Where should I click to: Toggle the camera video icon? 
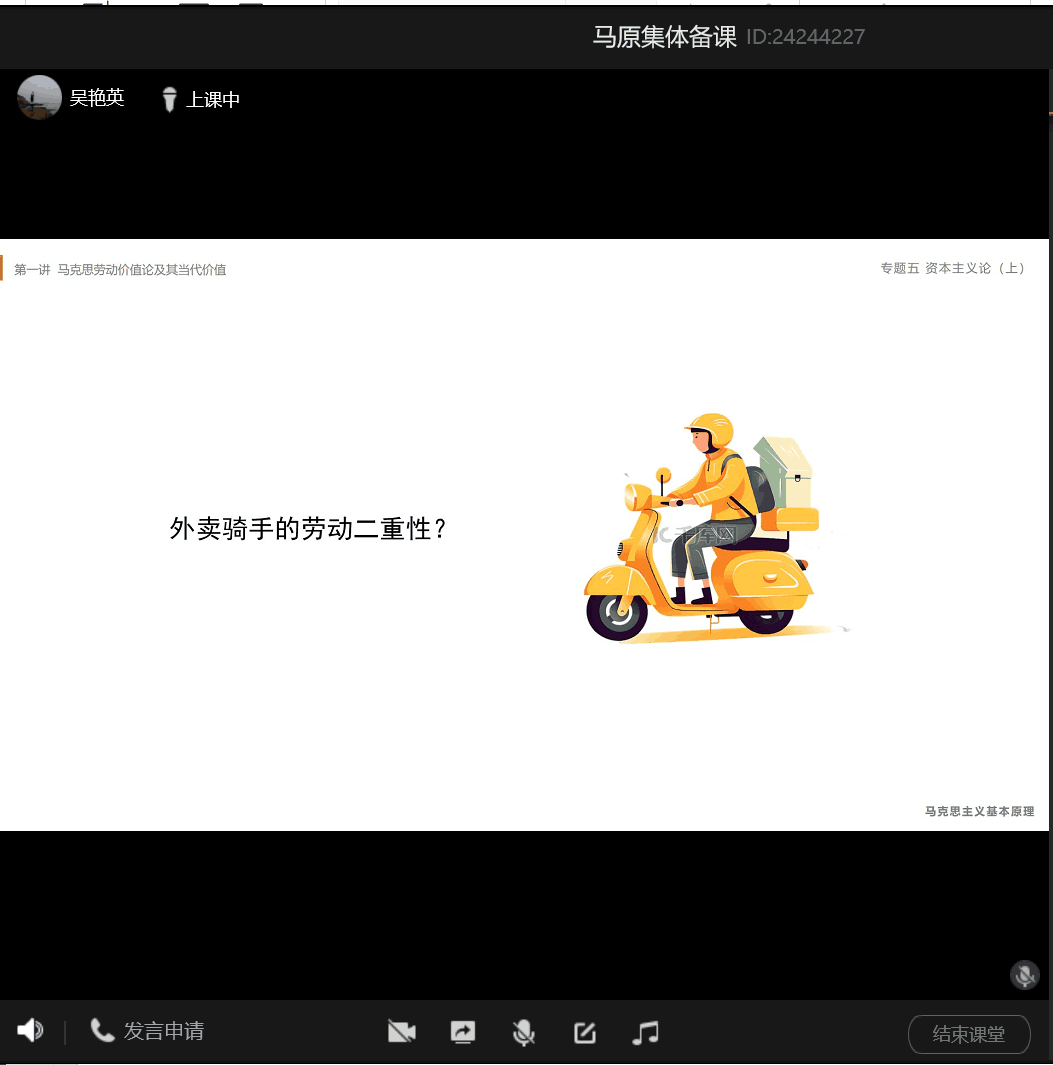[401, 1032]
